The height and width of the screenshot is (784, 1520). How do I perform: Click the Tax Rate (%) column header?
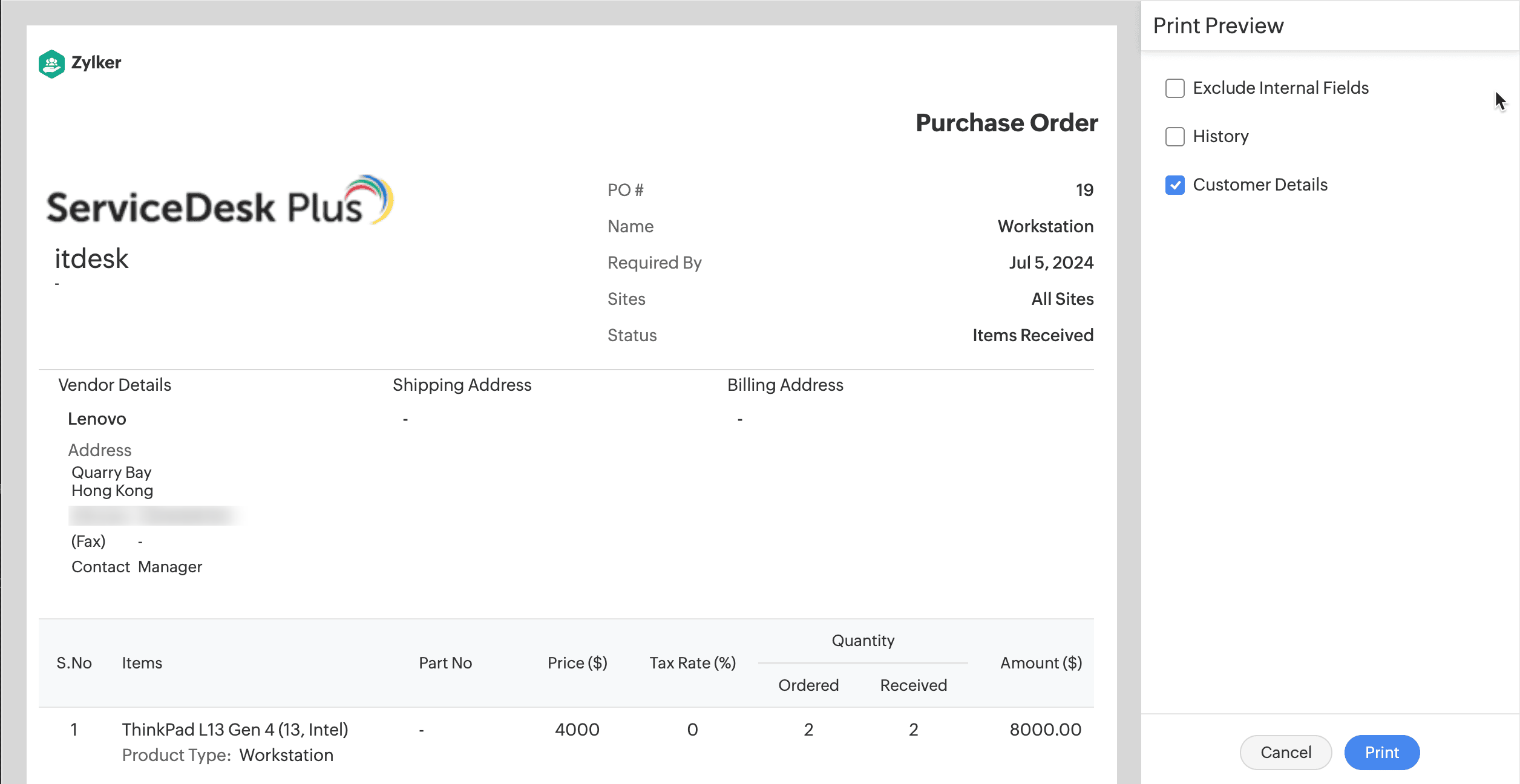tap(692, 663)
